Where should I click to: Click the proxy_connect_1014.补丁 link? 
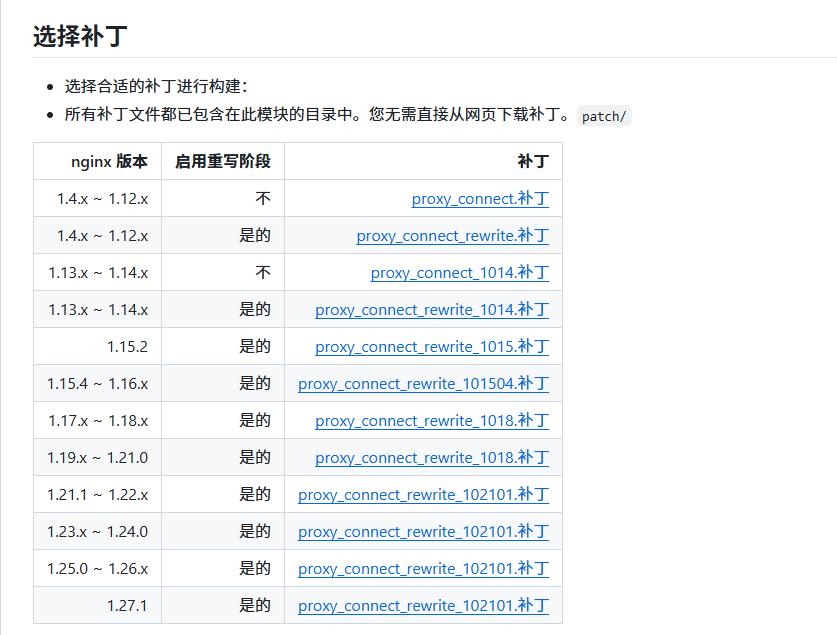point(459,273)
